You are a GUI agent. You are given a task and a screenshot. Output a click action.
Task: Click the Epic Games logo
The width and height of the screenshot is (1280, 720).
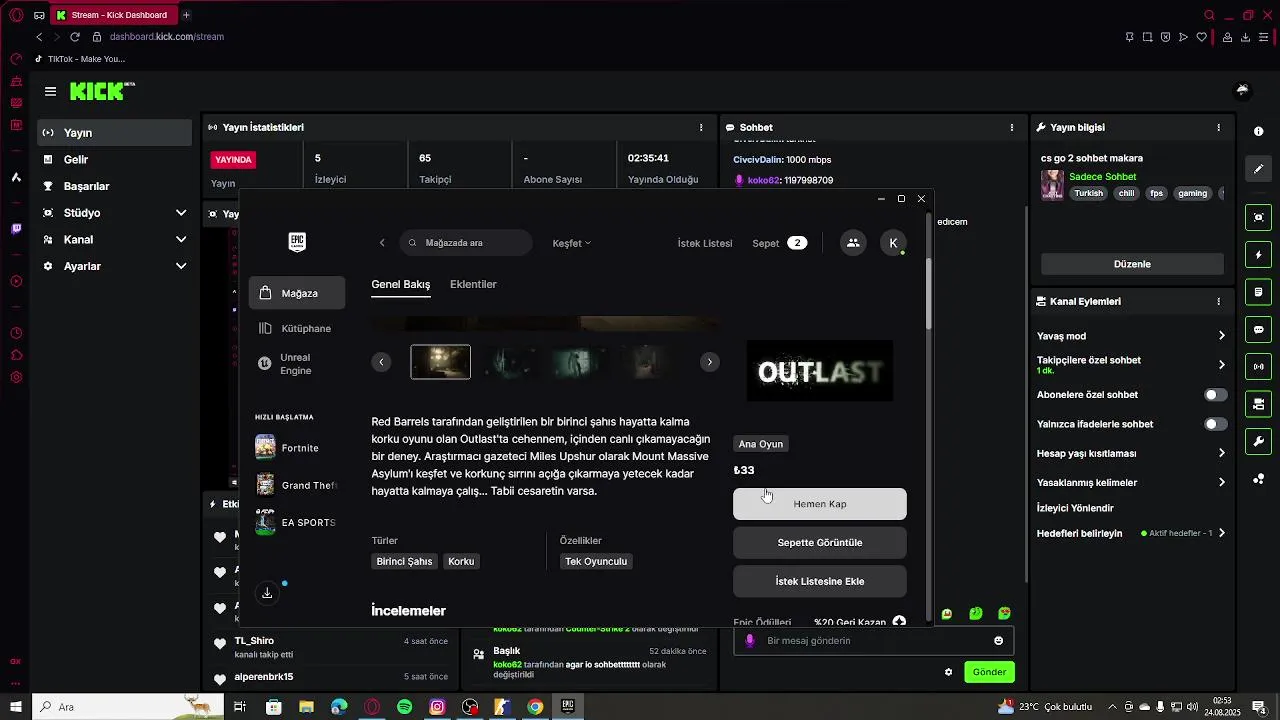pyautogui.click(x=297, y=242)
